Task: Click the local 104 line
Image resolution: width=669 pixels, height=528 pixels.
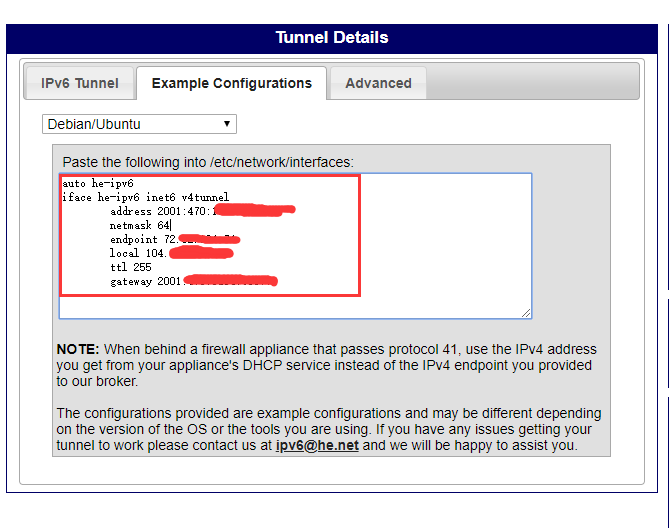Action: [x=172, y=253]
